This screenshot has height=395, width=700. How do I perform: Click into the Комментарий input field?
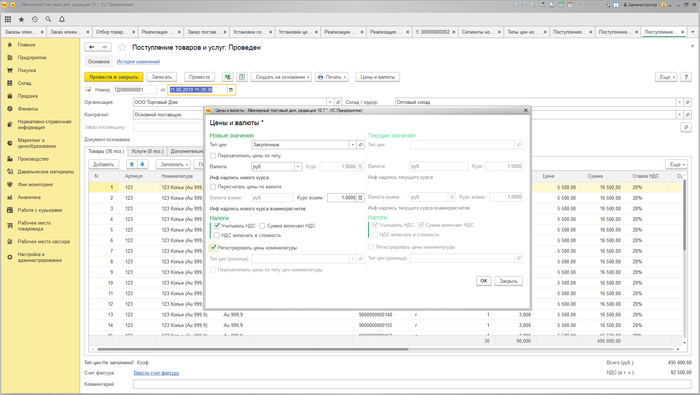412,384
